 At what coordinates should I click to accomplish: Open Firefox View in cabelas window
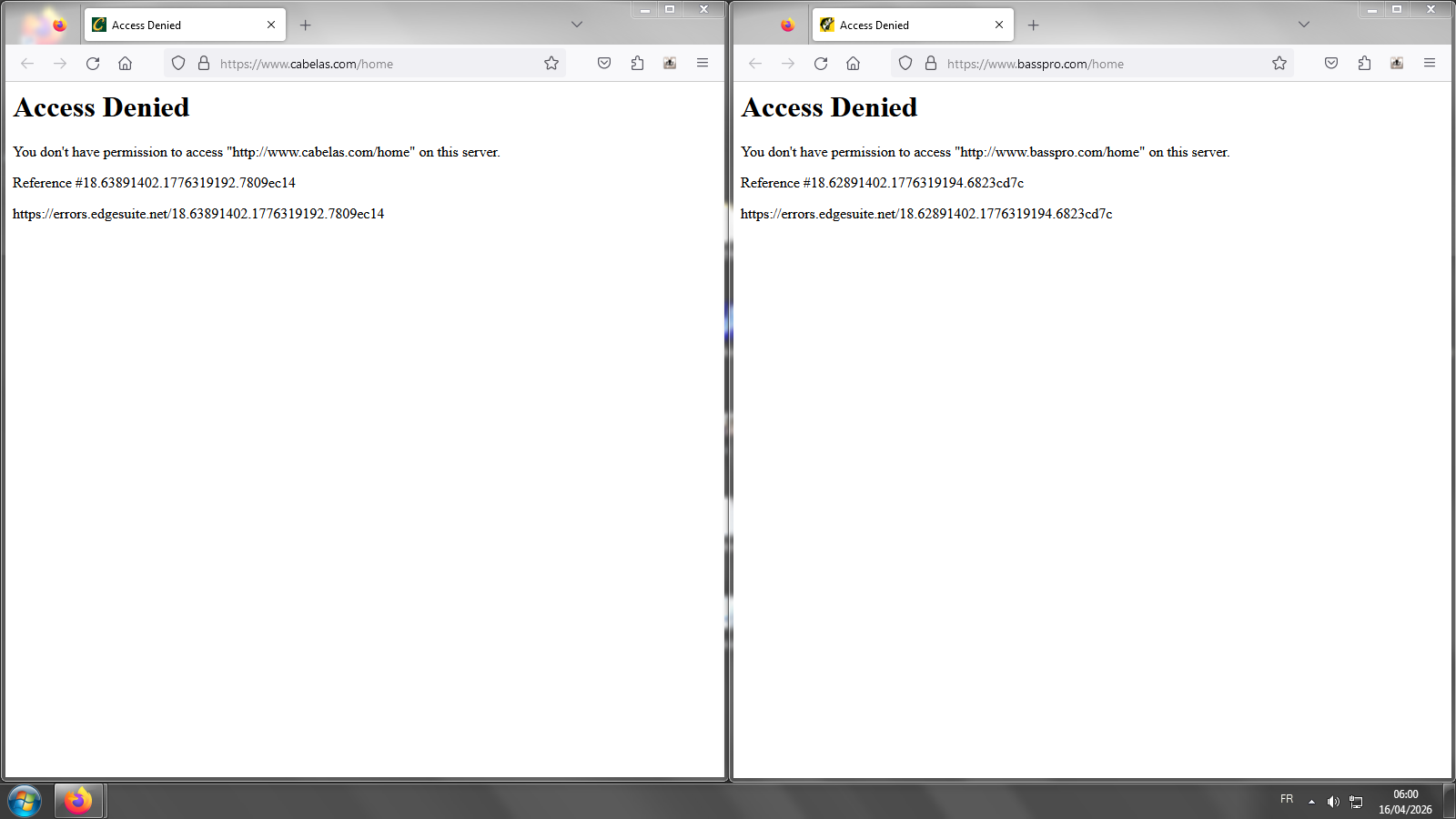point(59,25)
